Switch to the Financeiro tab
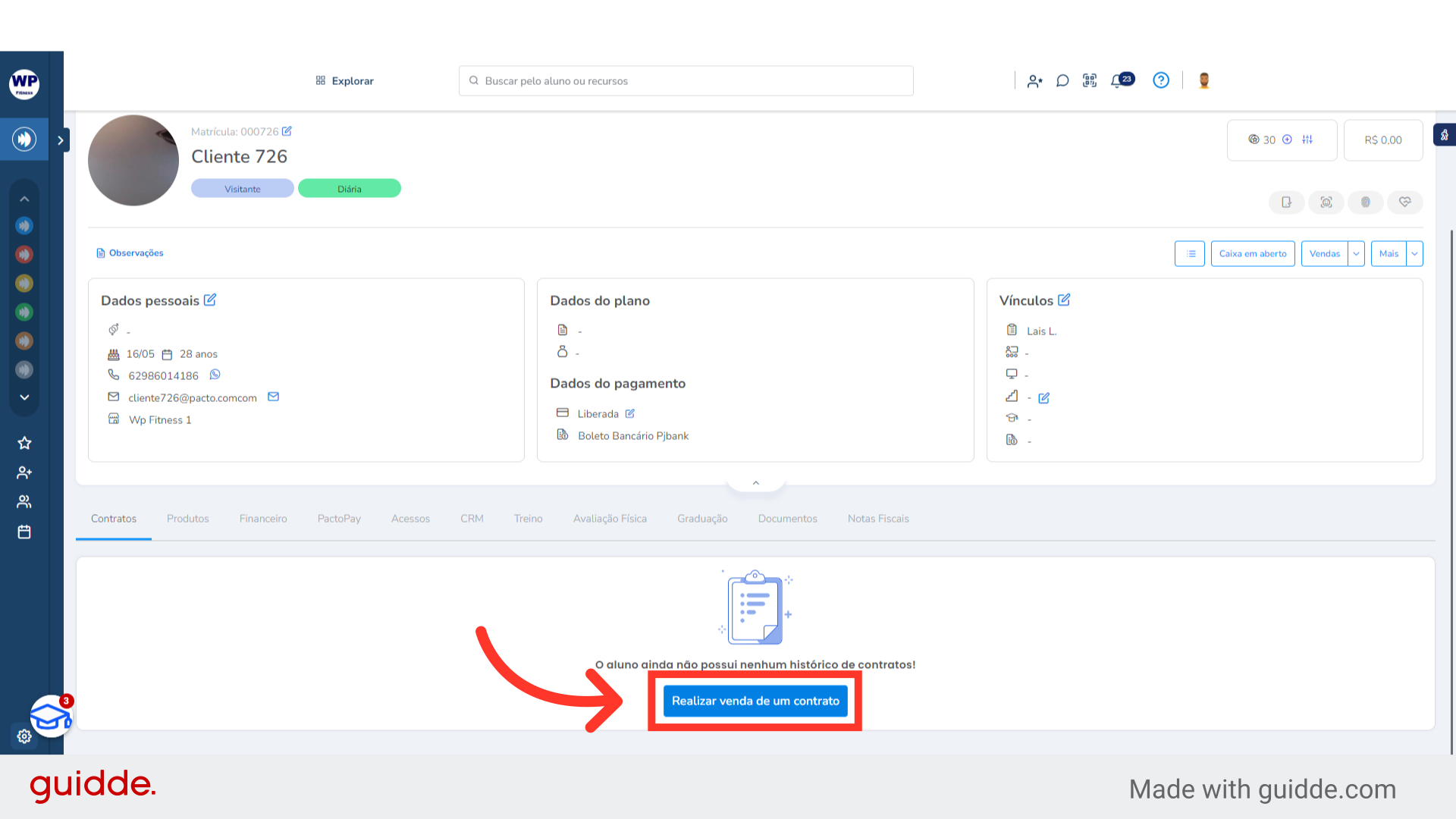 (263, 519)
